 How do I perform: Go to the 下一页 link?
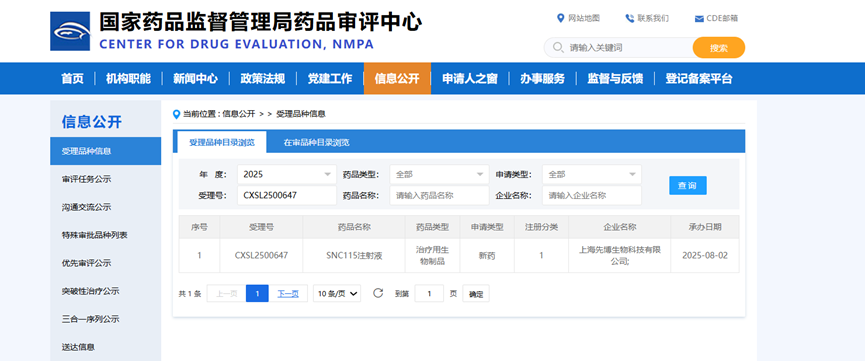288,294
